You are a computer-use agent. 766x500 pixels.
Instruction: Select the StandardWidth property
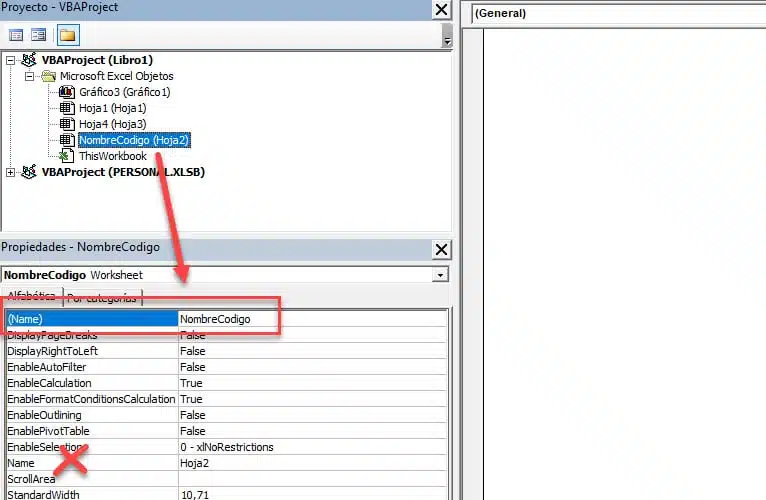pyautogui.click(x=92, y=494)
